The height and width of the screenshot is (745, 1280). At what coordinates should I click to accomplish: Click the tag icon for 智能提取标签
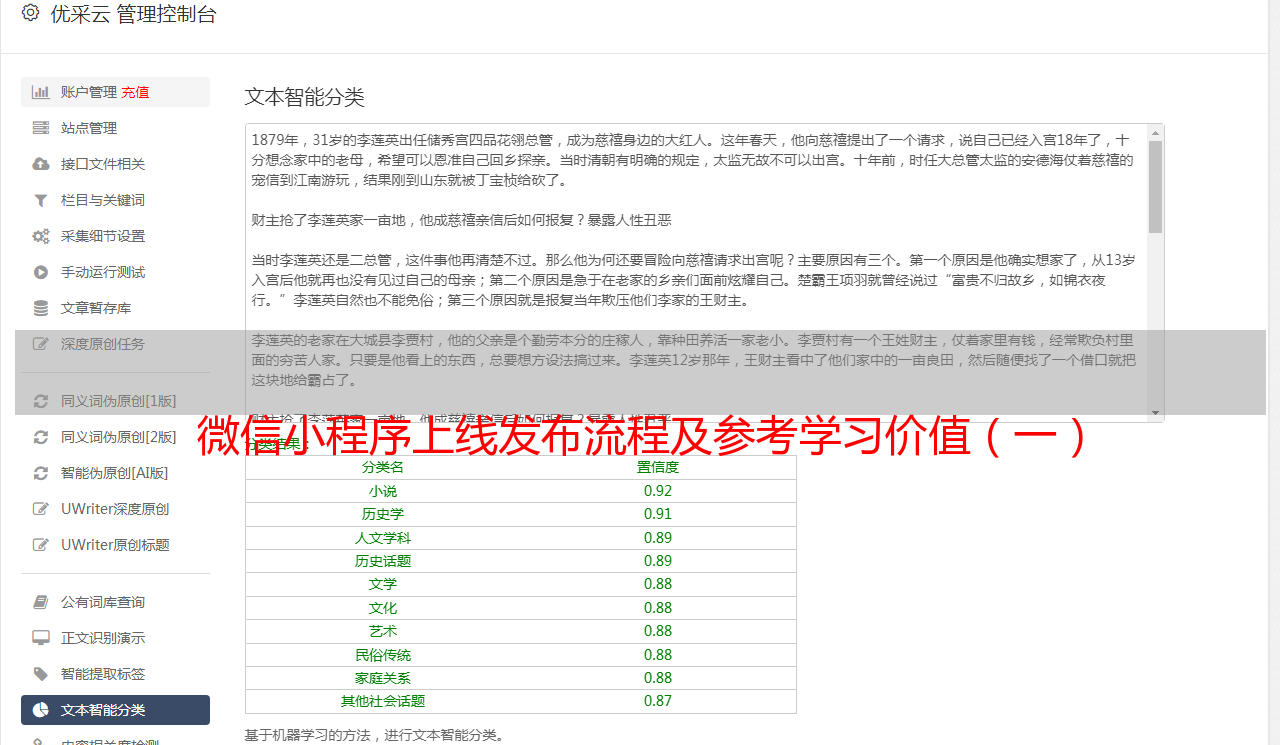pos(41,674)
